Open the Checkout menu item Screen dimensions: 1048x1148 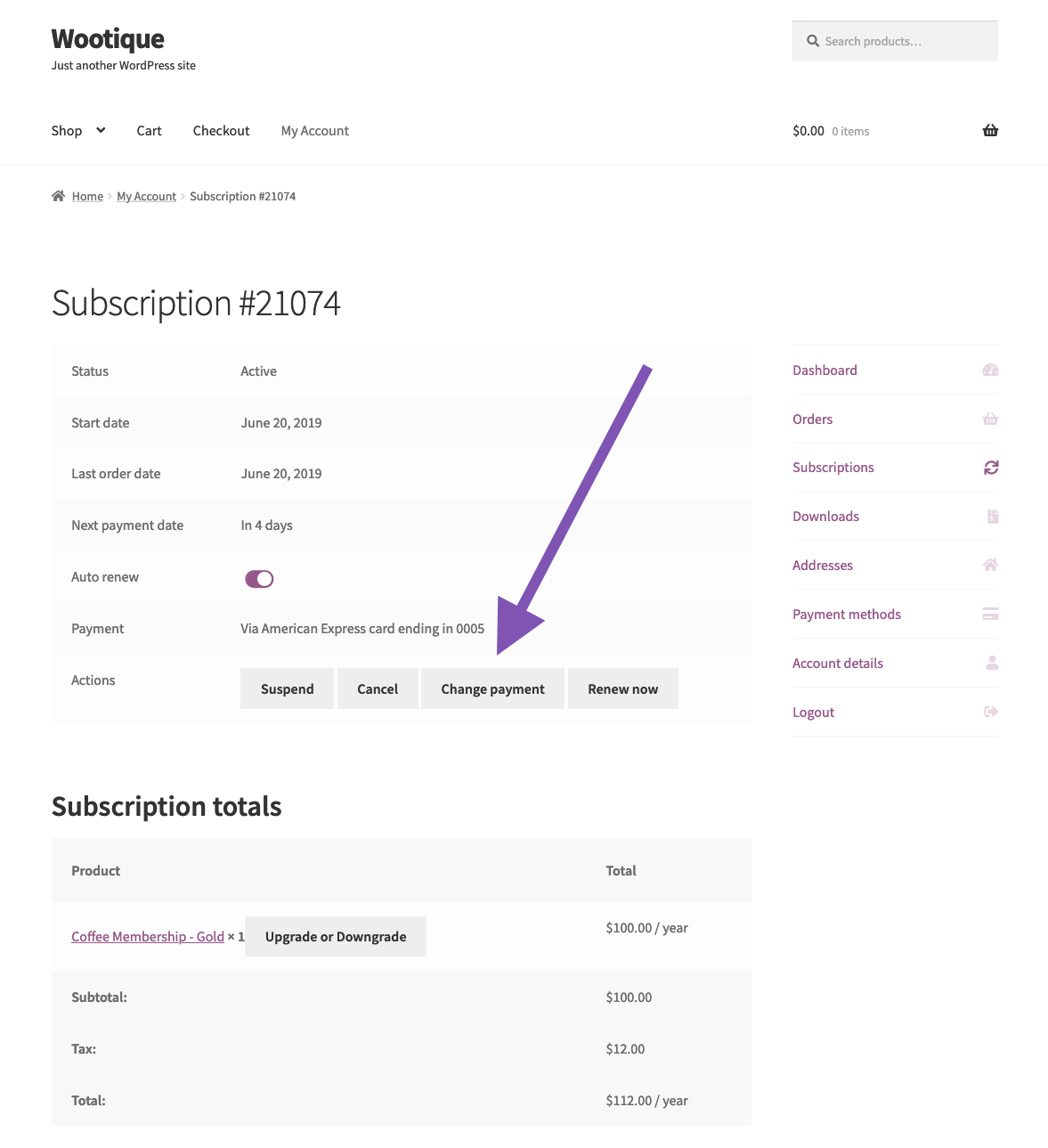coord(221,130)
